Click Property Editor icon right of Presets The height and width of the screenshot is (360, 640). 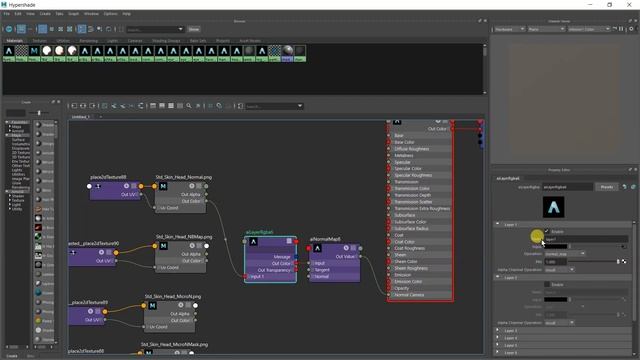(624, 187)
